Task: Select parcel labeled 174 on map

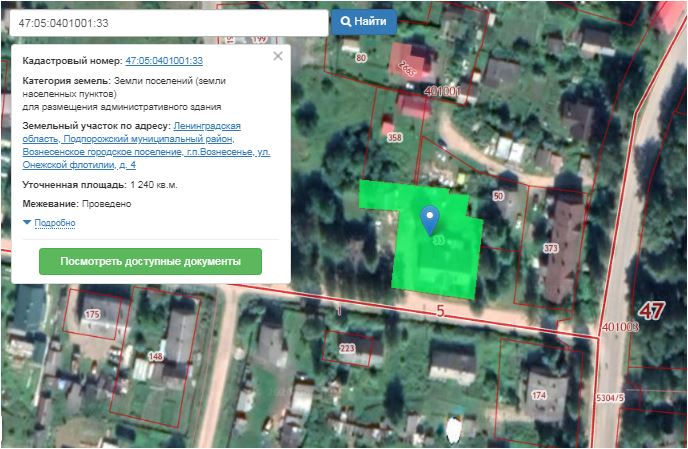Action: pyautogui.click(x=539, y=396)
